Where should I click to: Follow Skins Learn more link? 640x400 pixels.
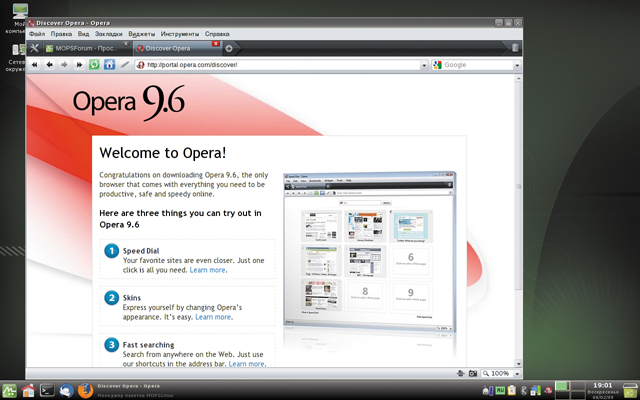(x=213, y=317)
